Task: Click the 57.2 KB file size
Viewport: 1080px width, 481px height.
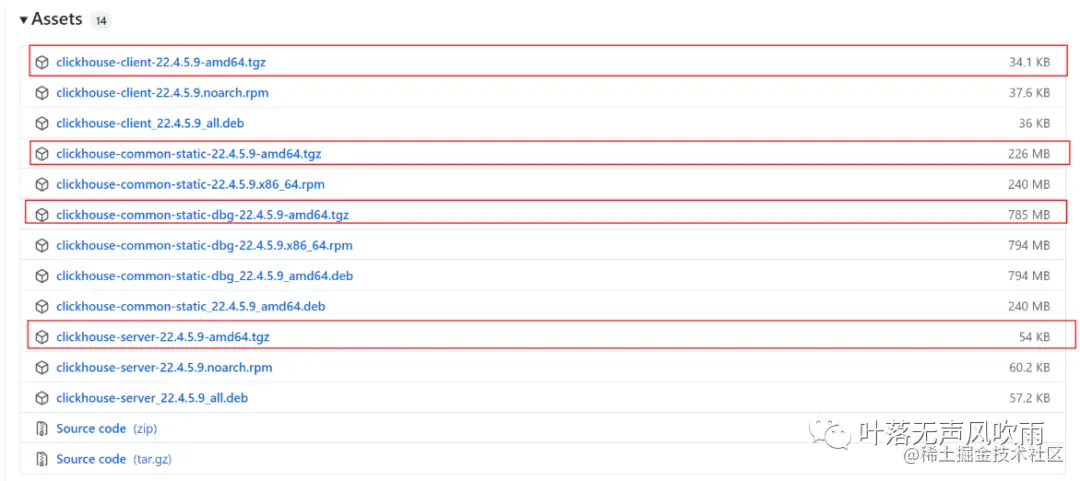Action: [1030, 398]
